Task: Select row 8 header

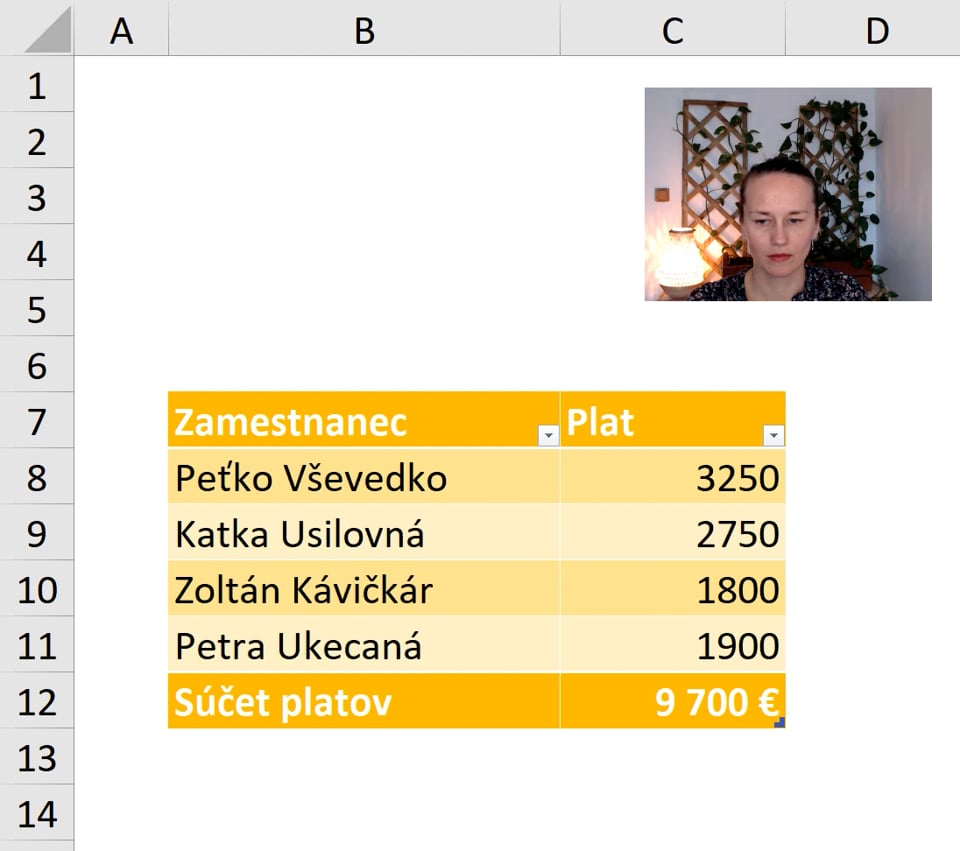Action: [x=37, y=476]
